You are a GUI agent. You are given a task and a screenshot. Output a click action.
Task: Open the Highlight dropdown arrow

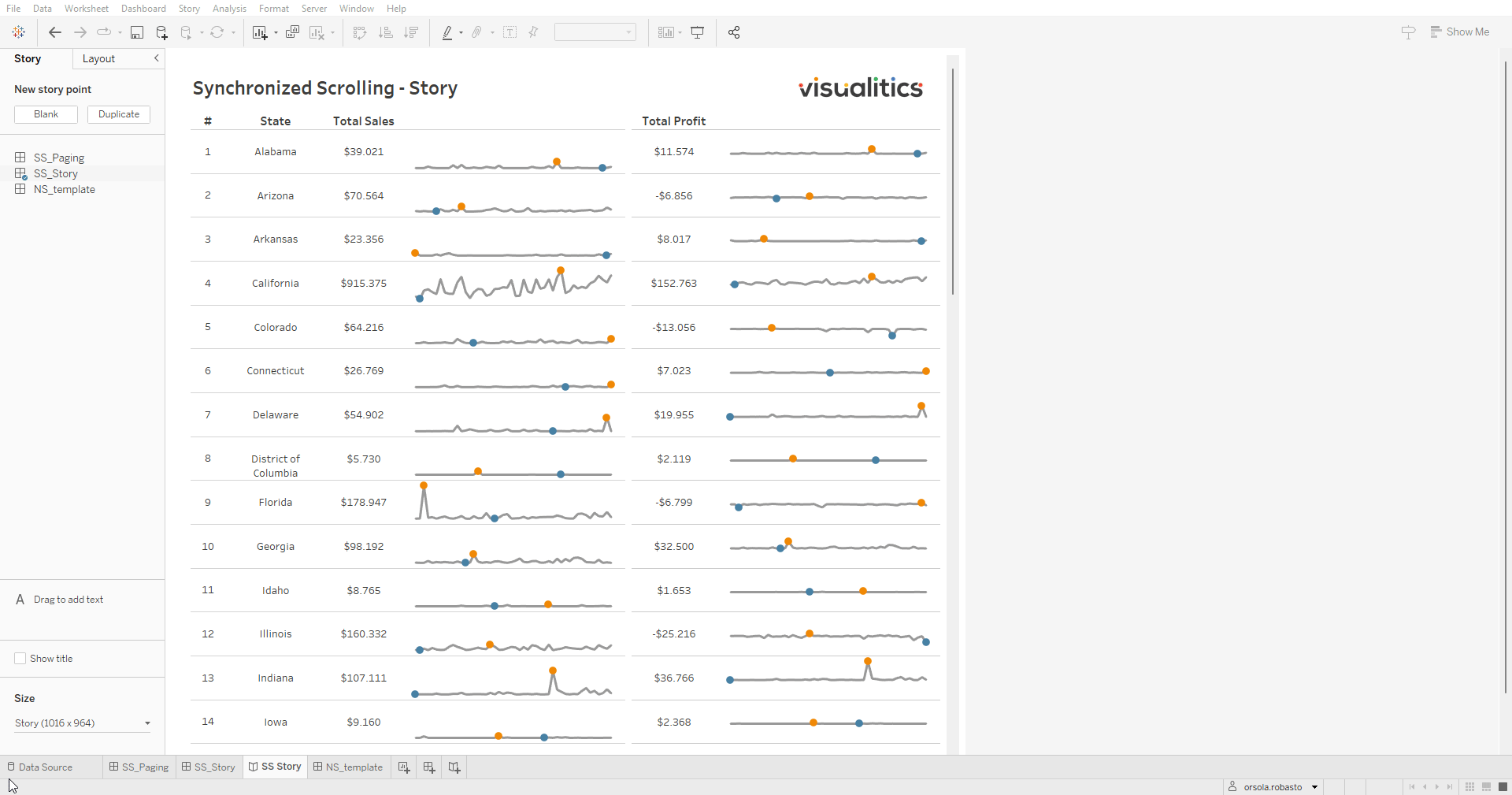461,33
